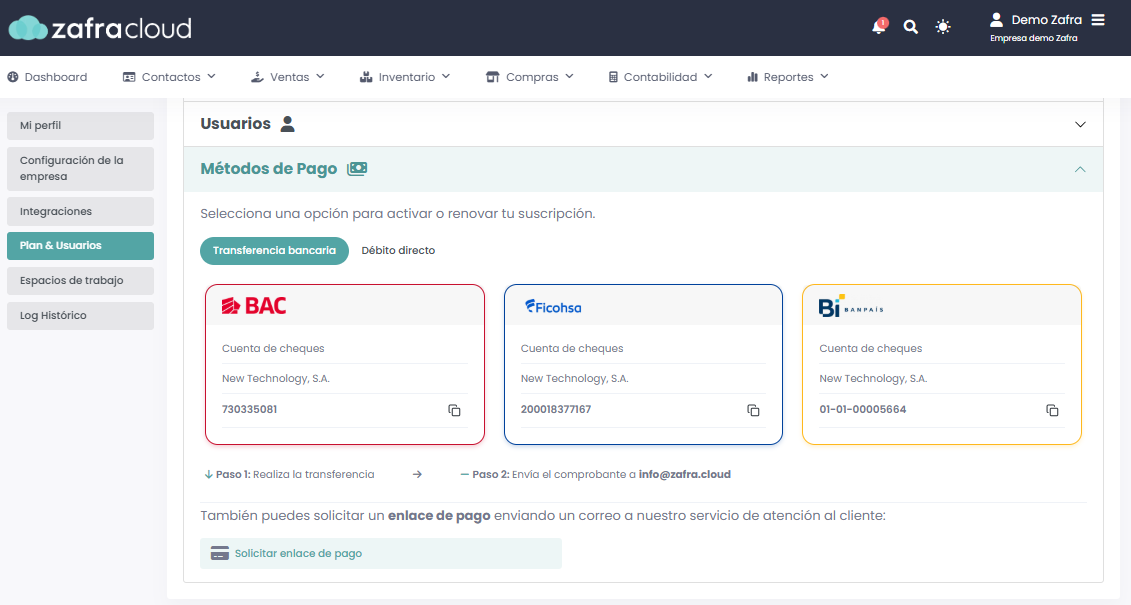The image size is (1131, 605).
Task: Click Solicitar enlace de pago button
Action: (x=381, y=553)
